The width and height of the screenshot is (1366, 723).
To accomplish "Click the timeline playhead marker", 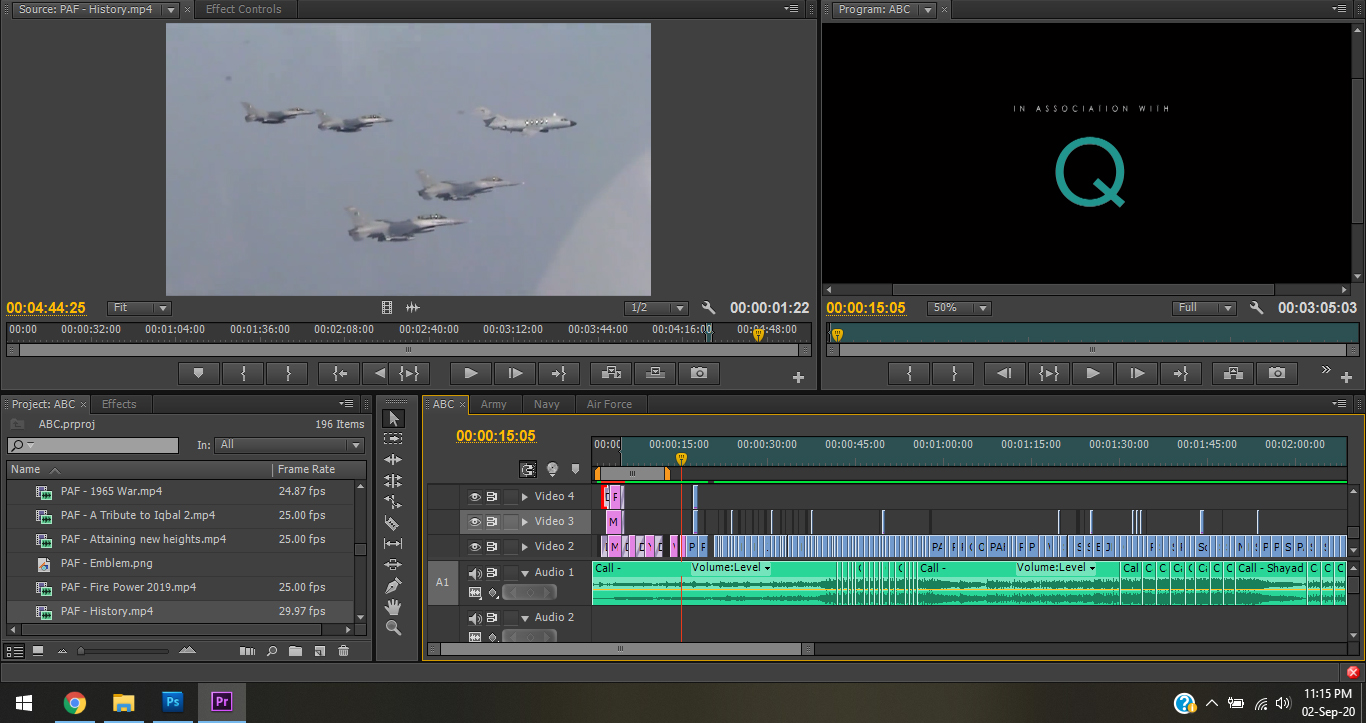I will coord(681,459).
